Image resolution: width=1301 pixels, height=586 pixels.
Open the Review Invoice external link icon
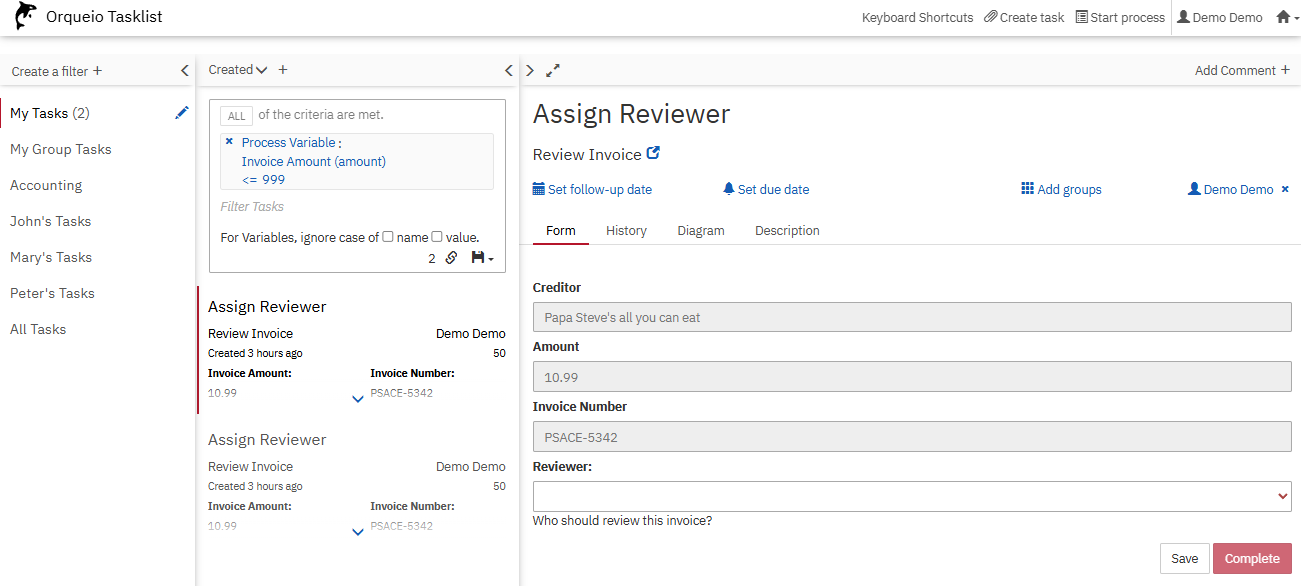[x=654, y=154]
